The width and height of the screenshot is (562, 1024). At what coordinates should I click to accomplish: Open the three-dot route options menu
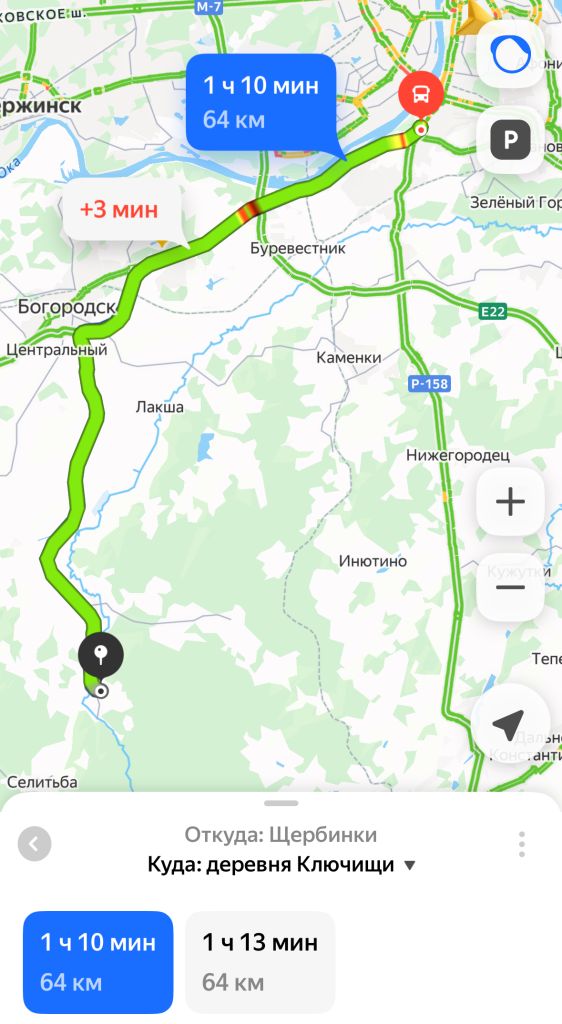[522, 844]
